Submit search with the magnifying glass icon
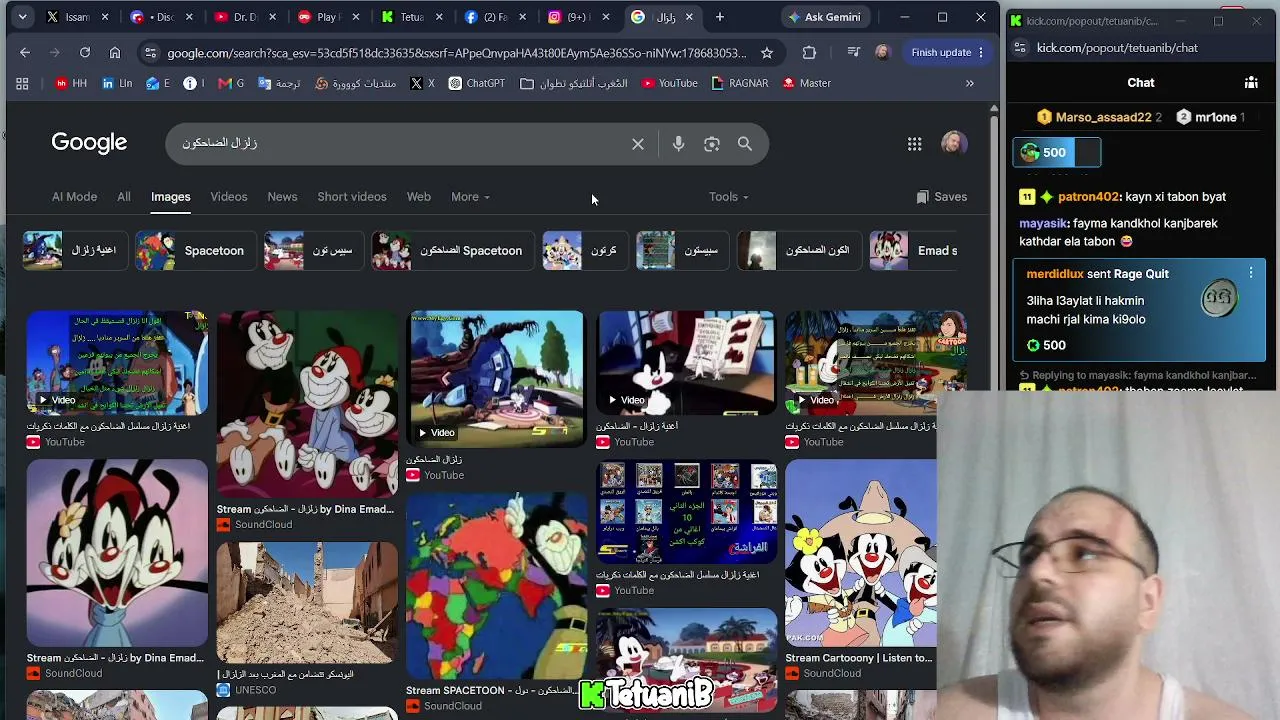 (745, 144)
